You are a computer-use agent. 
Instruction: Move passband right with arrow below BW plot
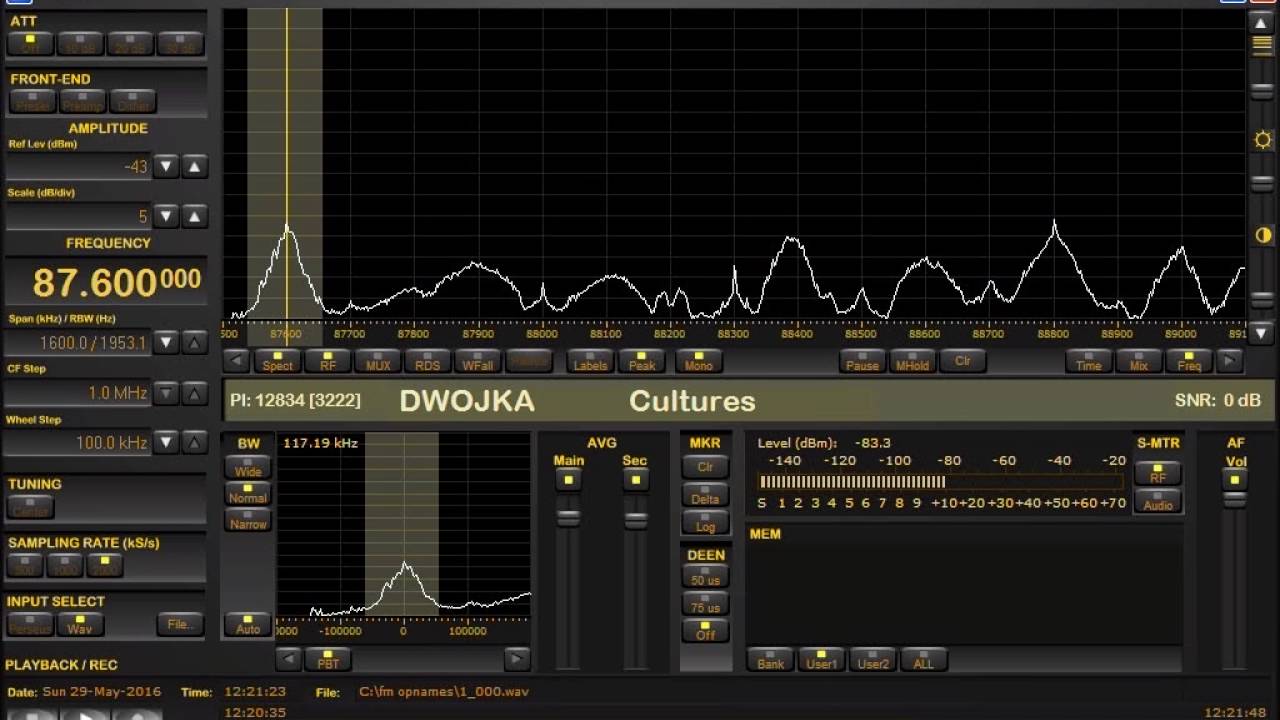point(517,659)
